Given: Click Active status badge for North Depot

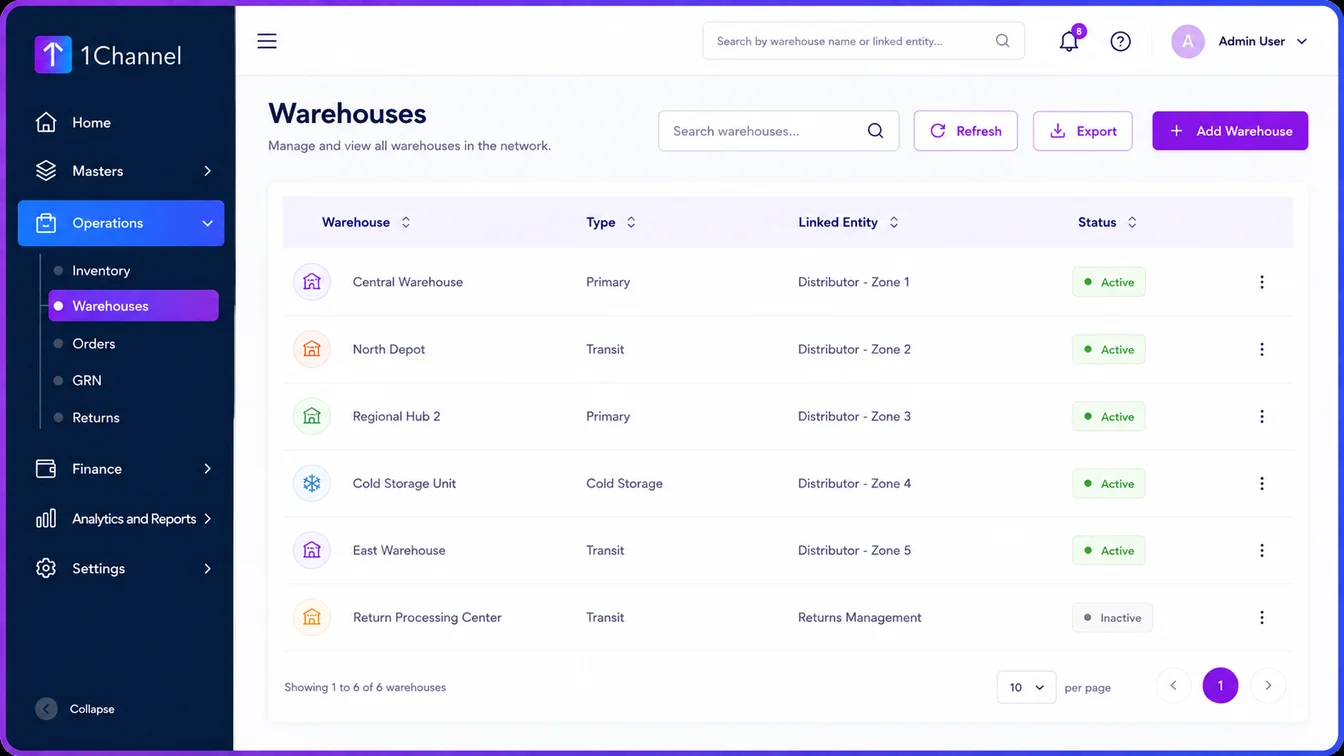Looking at the screenshot, I should click(1109, 349).
